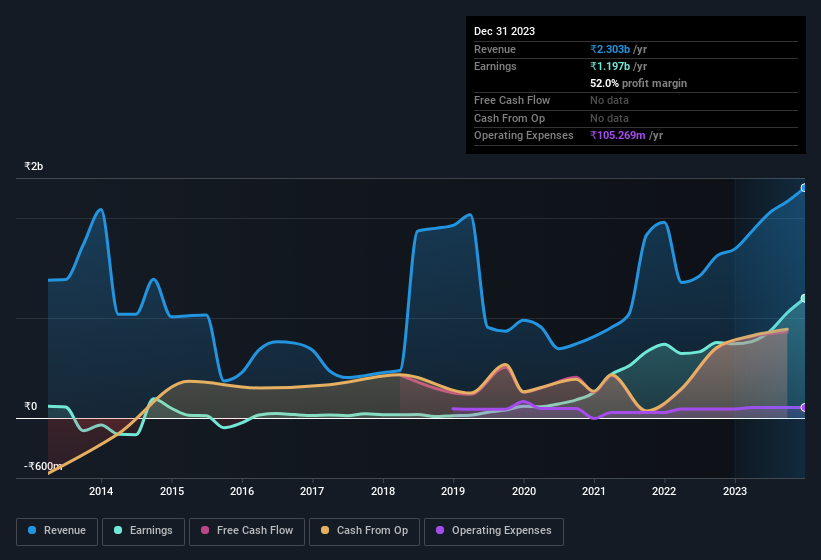The width and height of the screenshot is (821, 560).
Task: Click the teal Earnings legend dot
Action: tap(119, 531)
